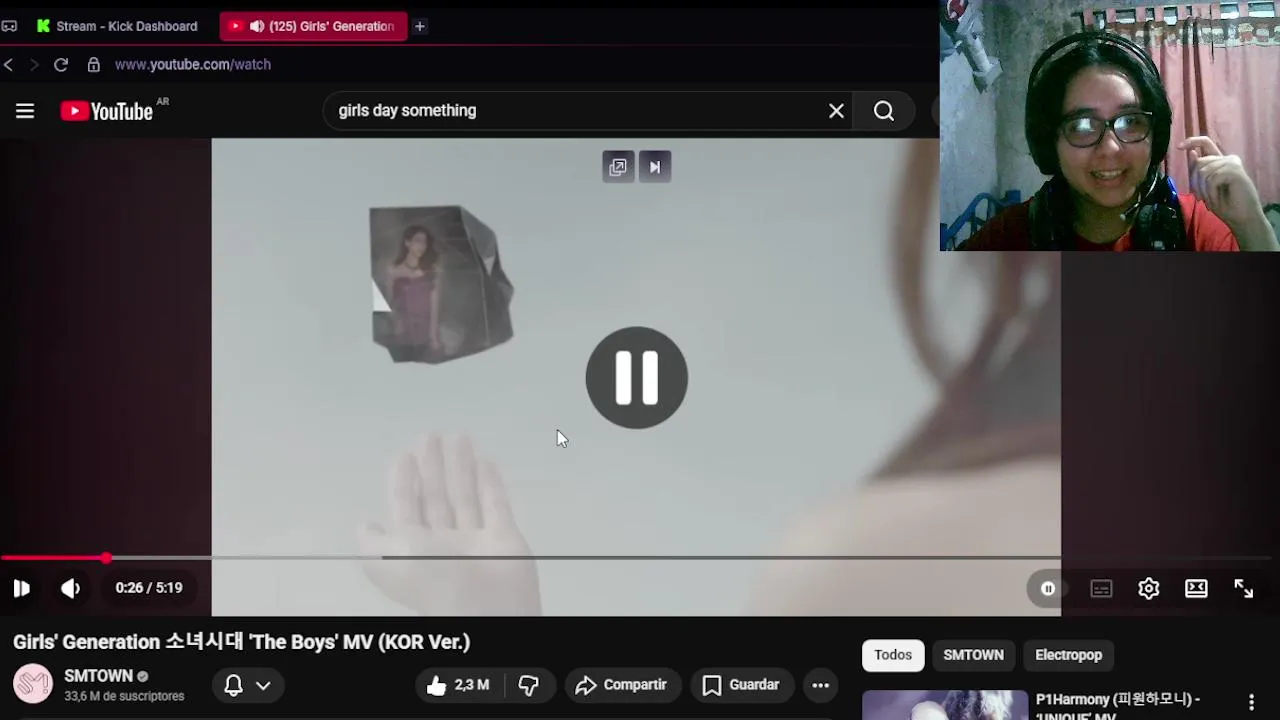Click the notification bell for SMTOWN
1280x720 pixels.
tap(233, 685)
